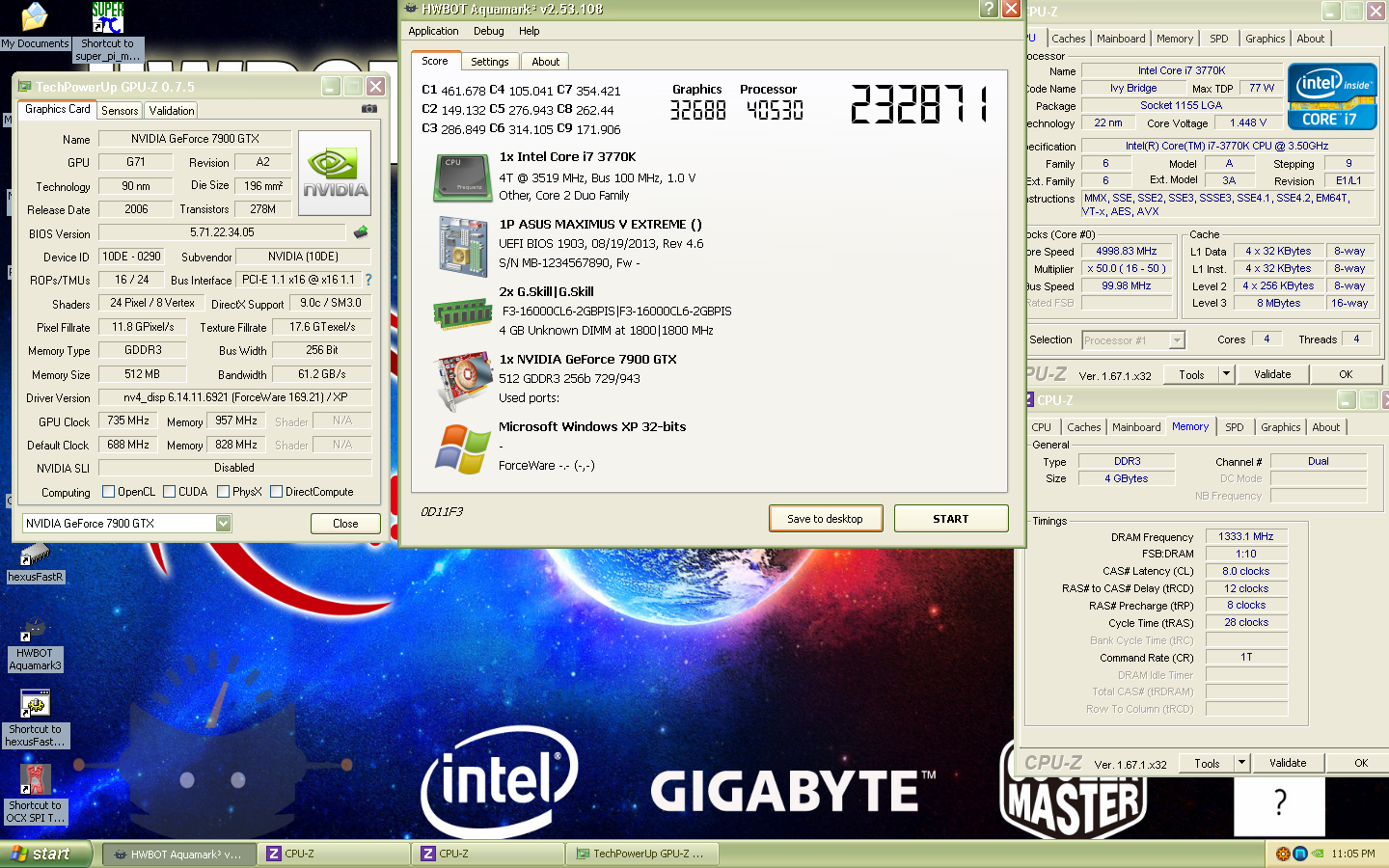The width and height of the screenshot is (1389, 868).
Task: Enable the CUDA checkbox
Action: (x=169, y=492)
